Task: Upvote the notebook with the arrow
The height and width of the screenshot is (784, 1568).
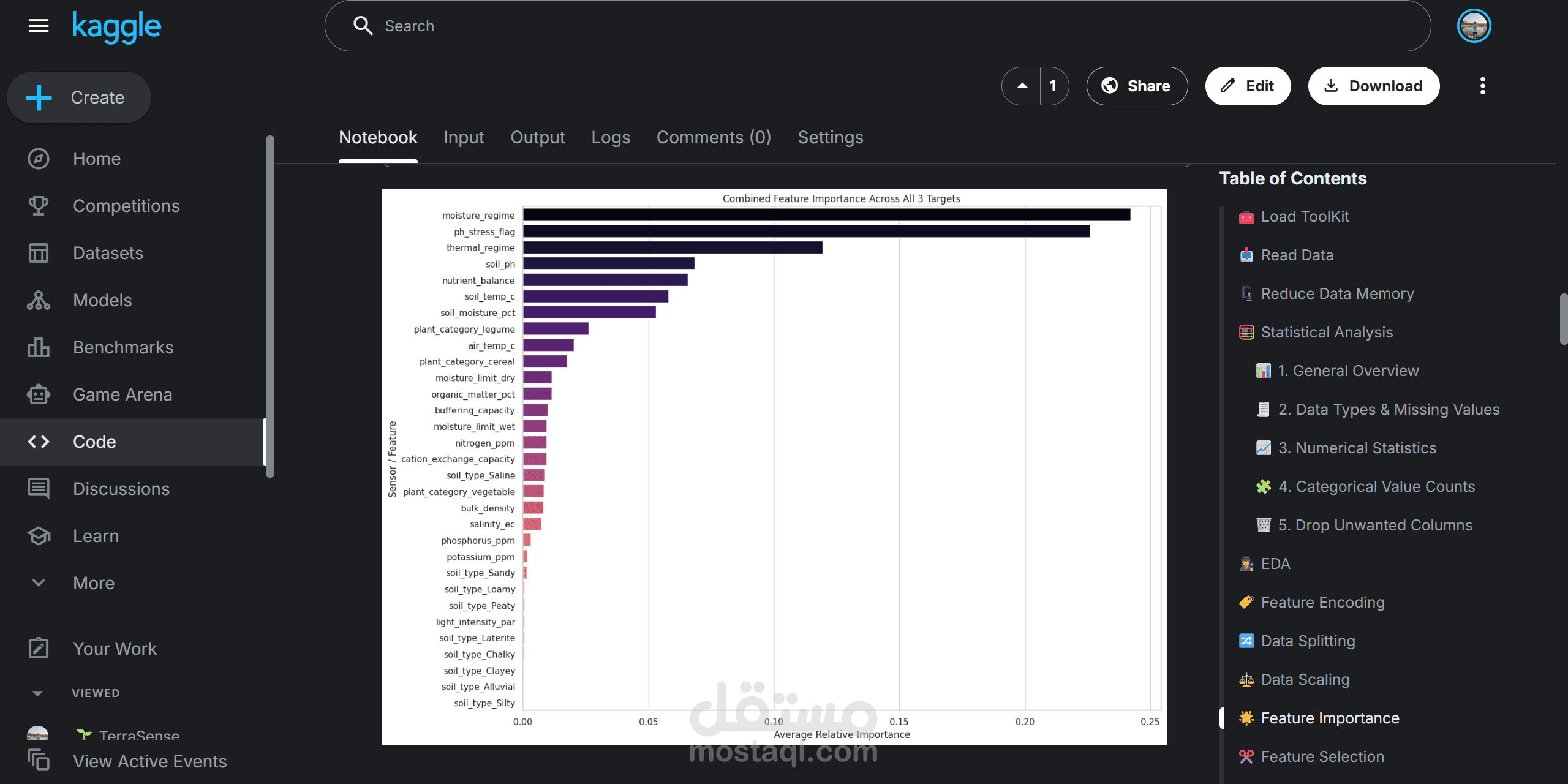Action: pos(1022,86)
